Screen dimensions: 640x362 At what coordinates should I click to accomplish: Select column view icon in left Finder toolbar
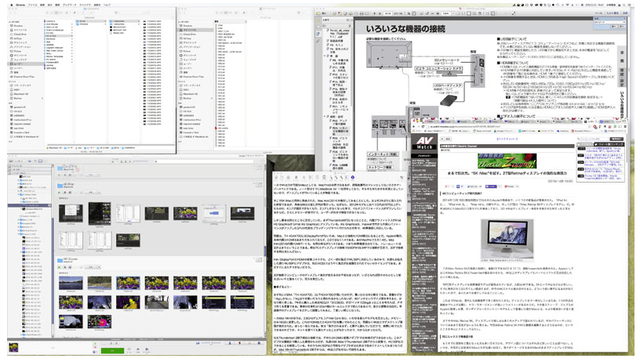coord(56,12)
